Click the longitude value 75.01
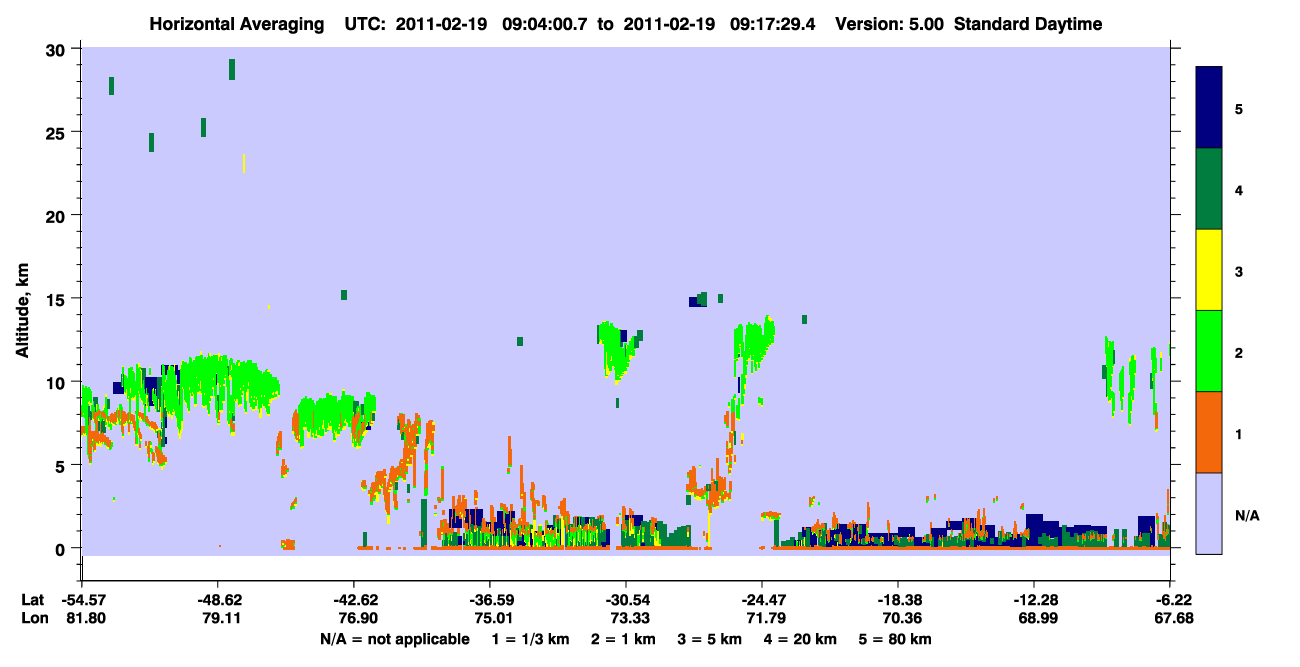 (492, 618)
